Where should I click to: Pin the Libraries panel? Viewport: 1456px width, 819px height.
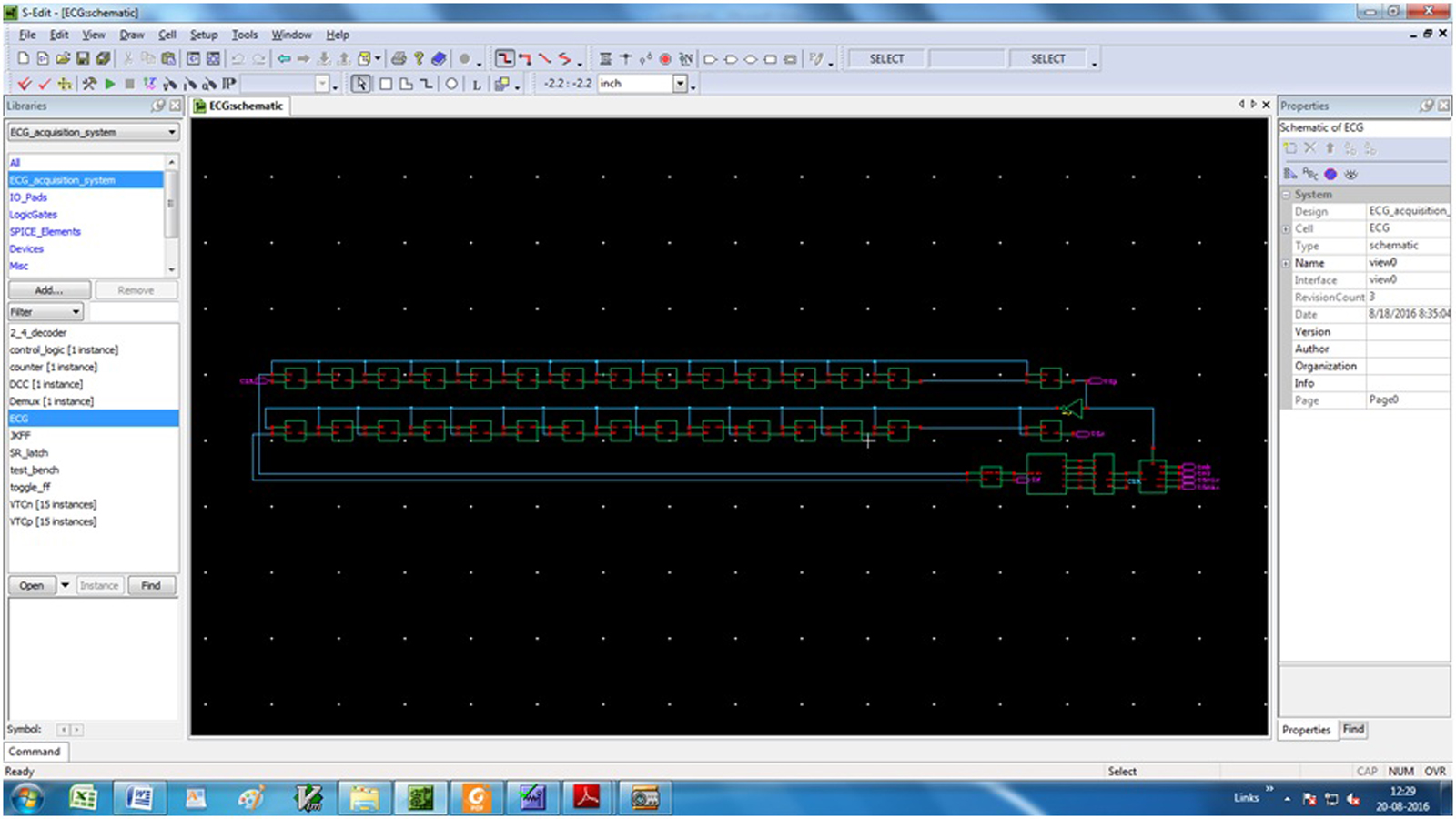tap(158, 106)
